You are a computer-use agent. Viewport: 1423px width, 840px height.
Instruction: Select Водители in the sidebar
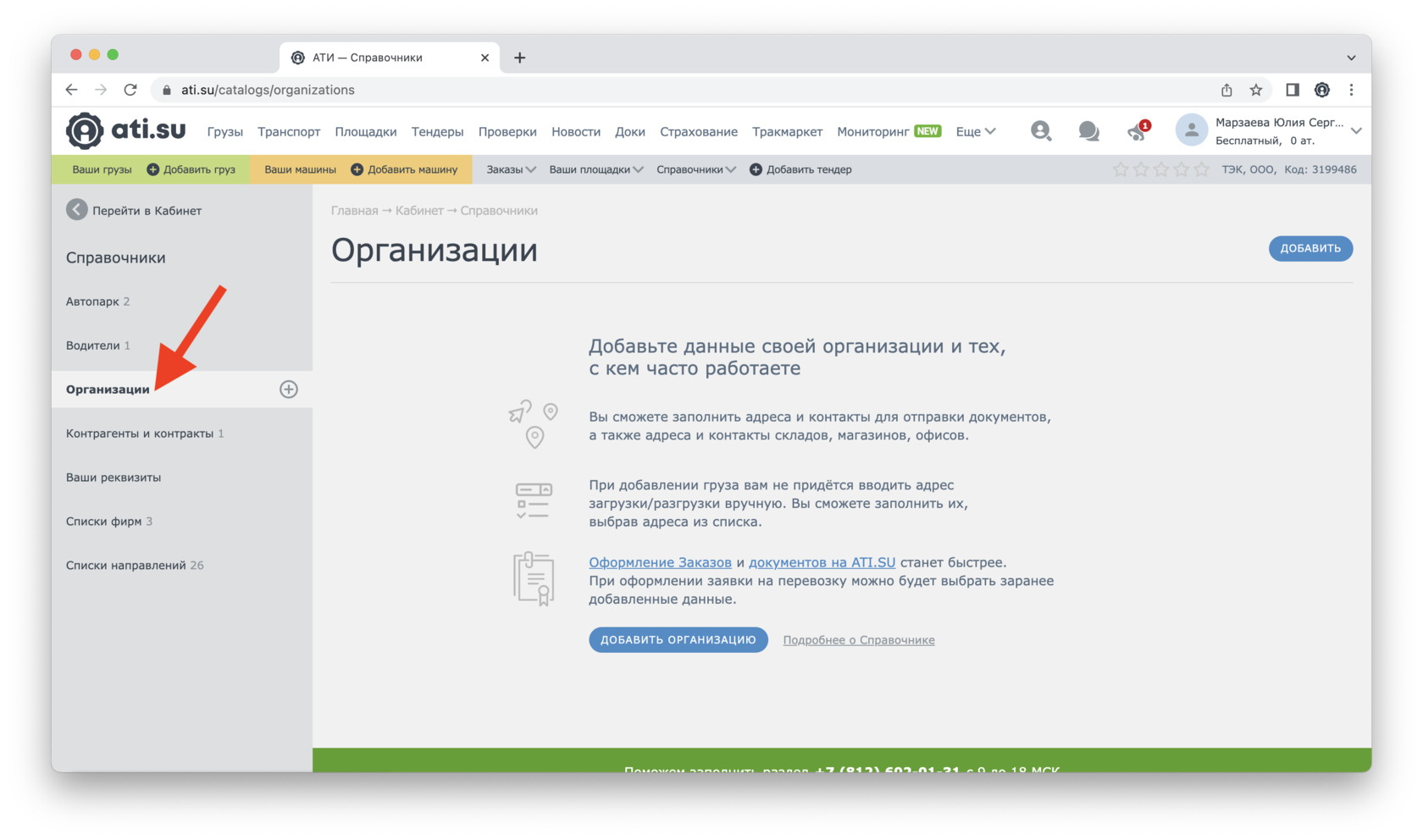(93, 345)
